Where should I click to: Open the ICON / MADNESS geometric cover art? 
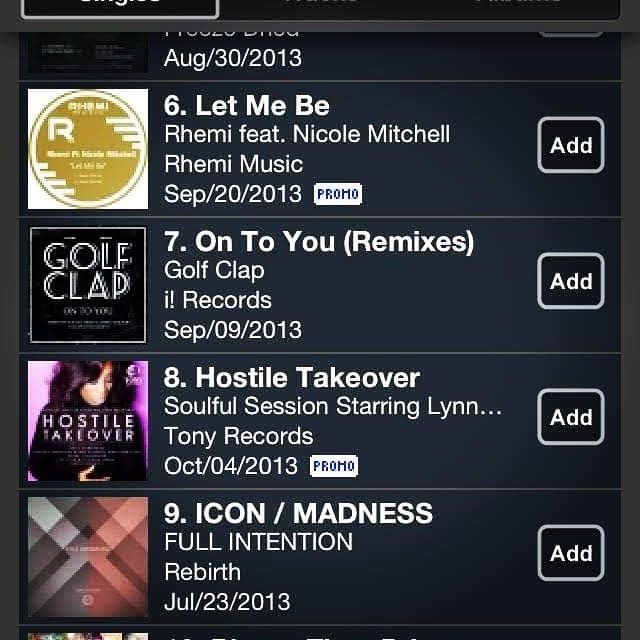88,557
